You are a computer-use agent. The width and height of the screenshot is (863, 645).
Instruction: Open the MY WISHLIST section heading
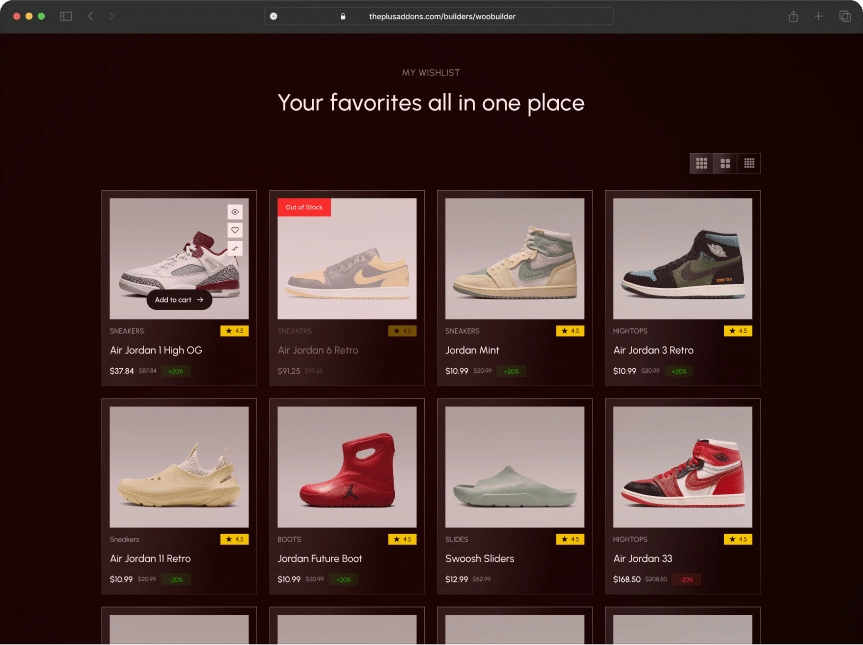tap(432, 72)
